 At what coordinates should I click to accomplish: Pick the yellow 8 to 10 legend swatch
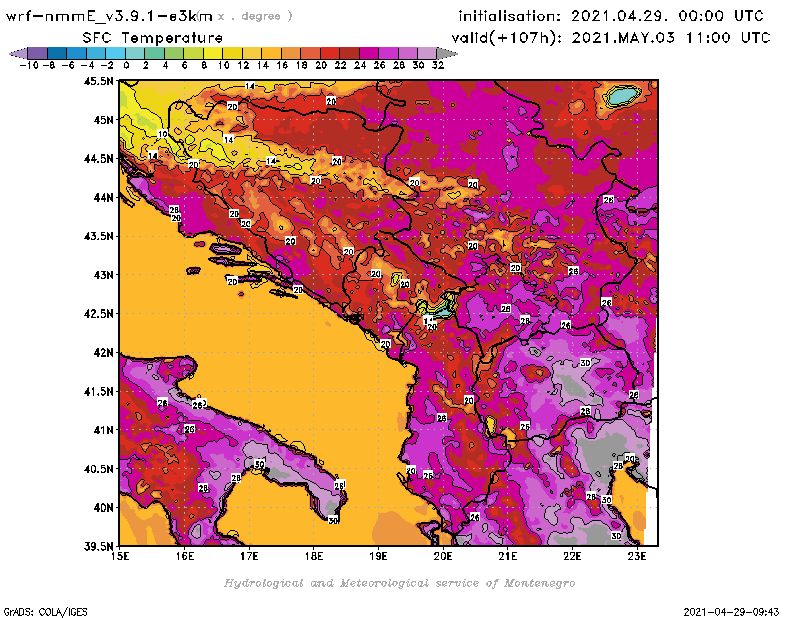click(213, 53)
